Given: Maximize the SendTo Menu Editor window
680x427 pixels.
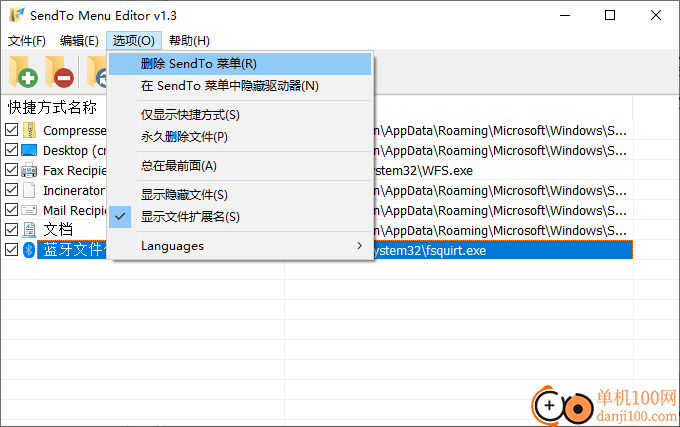Looking at the screenshot, I should (610, 16).
